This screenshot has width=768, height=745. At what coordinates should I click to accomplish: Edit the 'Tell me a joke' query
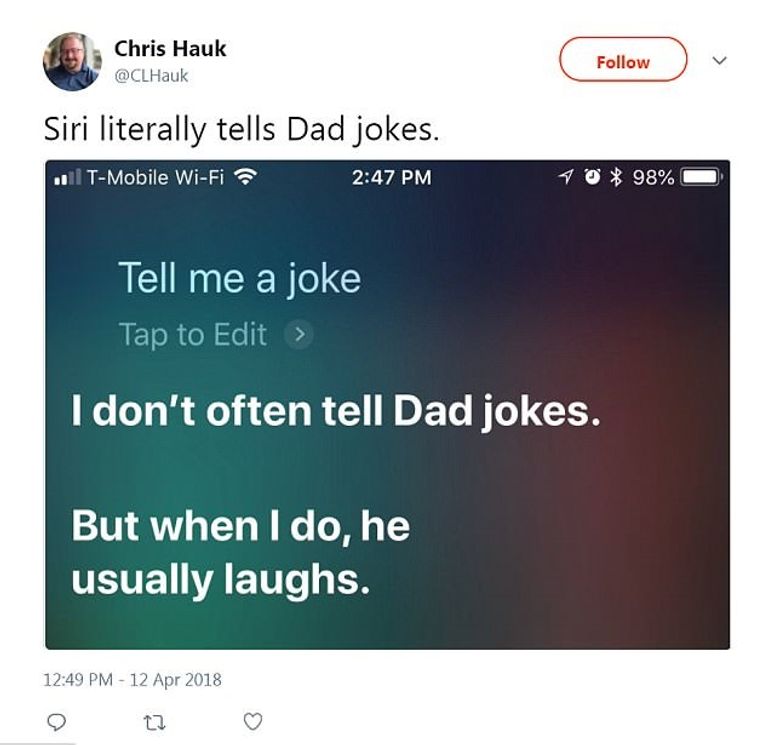click(x=239, y=278)
